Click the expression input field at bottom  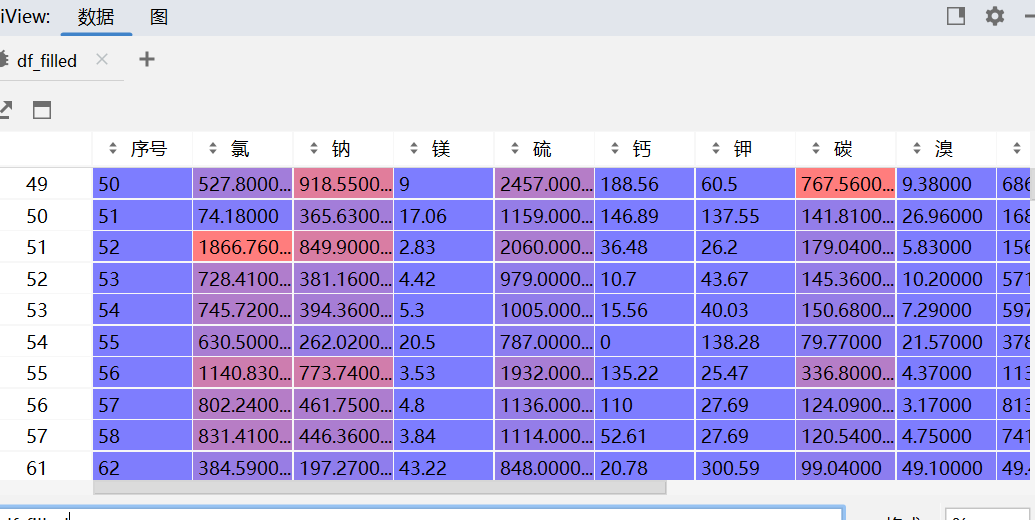pyautogui.click(x=421, y=514)
